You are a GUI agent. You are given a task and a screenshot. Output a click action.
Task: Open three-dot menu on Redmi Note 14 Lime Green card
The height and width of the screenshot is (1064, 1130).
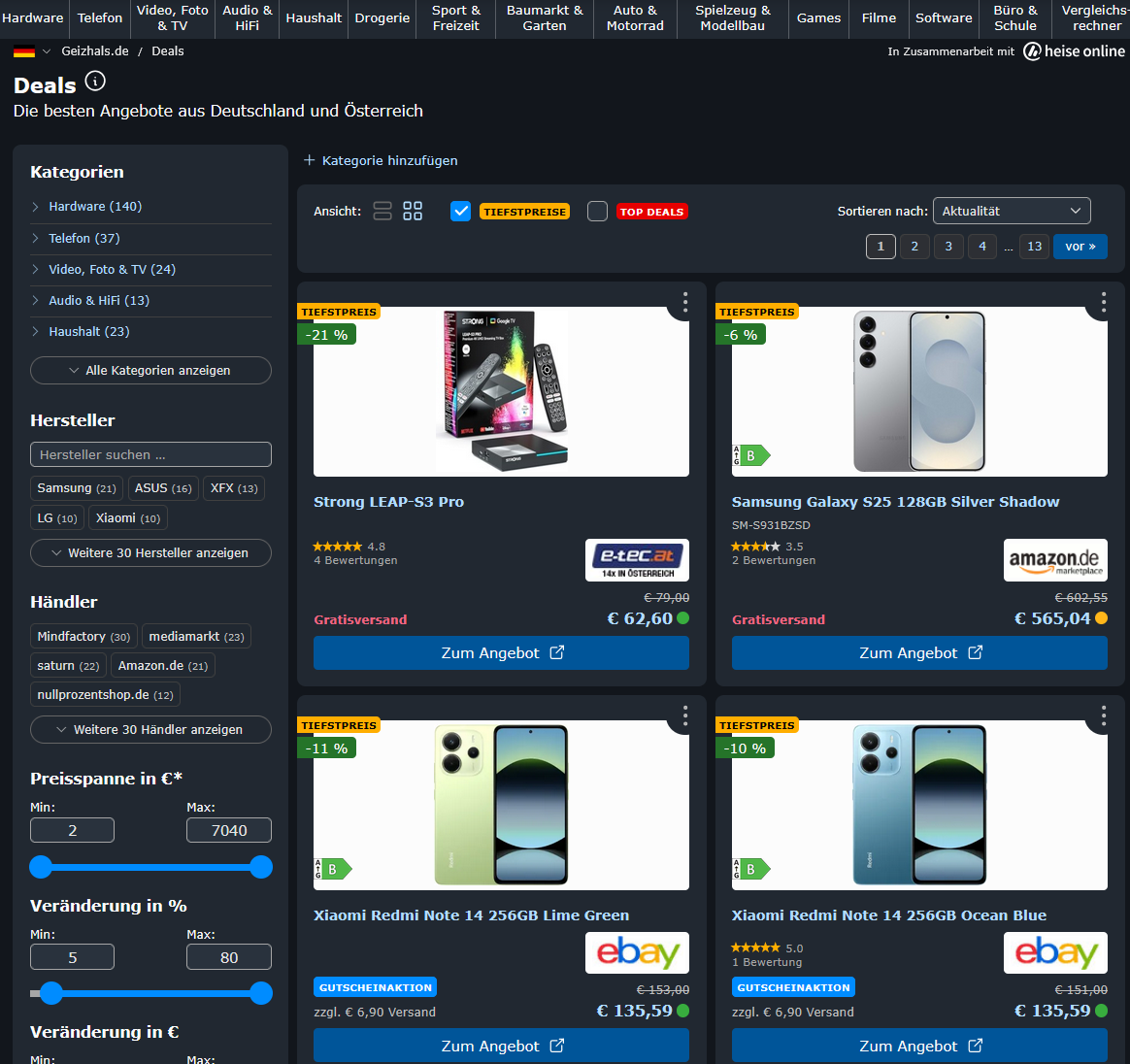point(684,715)
